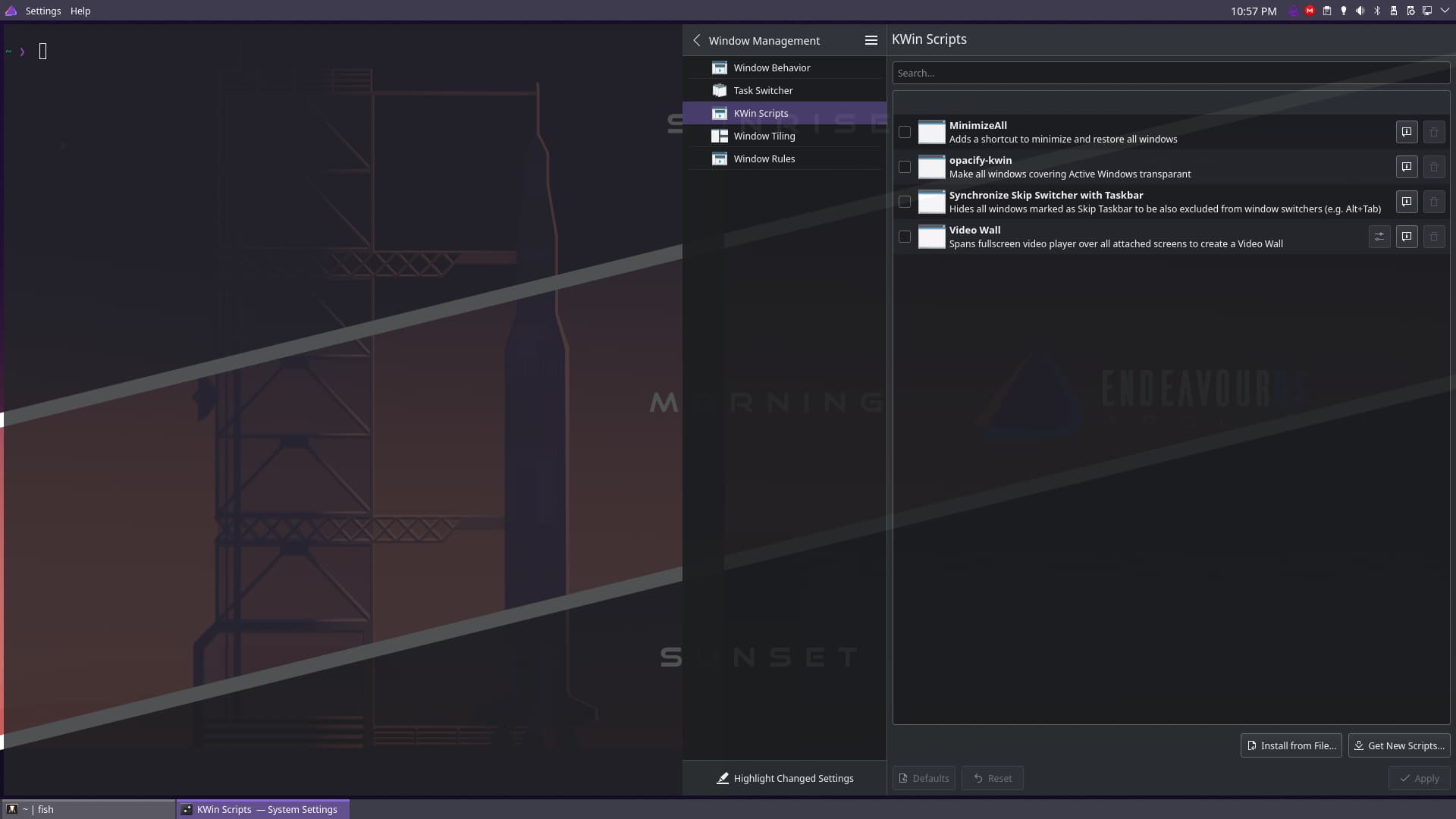This screenshot has height=819, width=1456.
Task: Delete the Synchronize Skip Switcher script
Action: click(1434, 202)
